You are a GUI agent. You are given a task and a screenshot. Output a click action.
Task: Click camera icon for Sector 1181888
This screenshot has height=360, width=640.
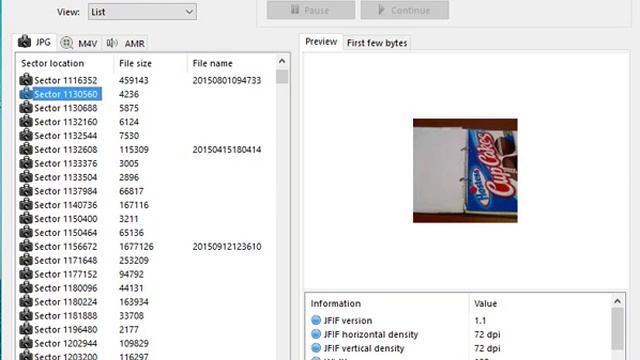26,316
